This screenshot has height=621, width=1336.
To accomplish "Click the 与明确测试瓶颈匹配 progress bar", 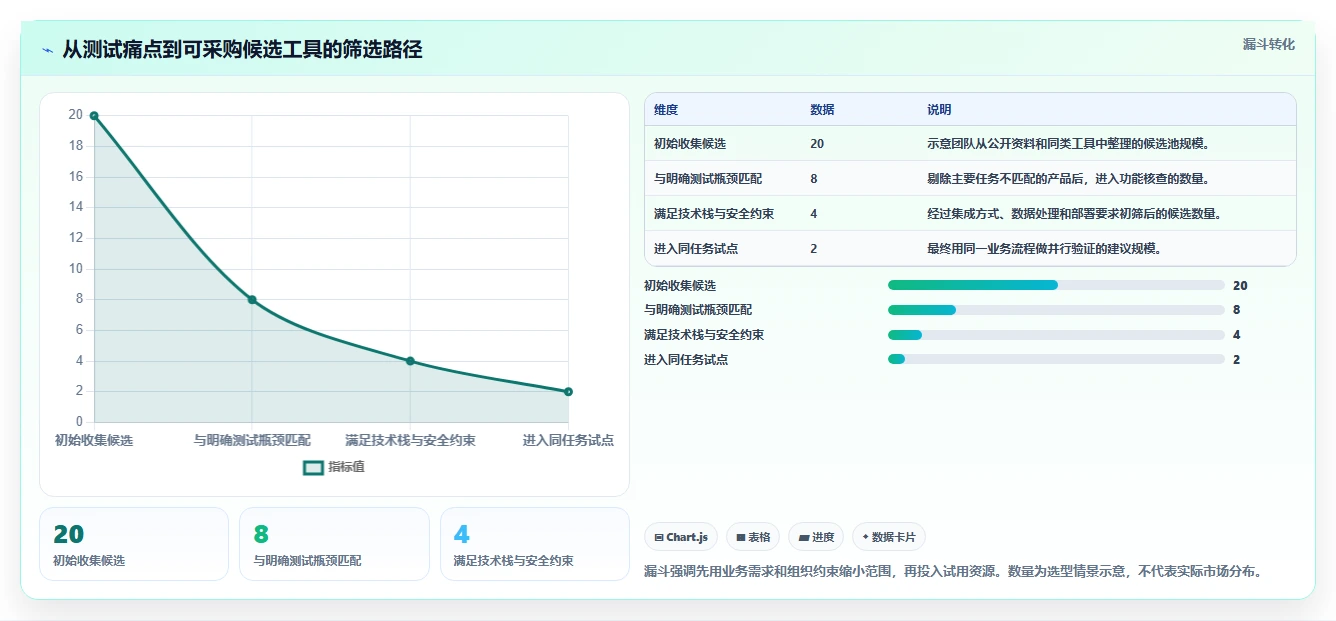I will point(1056,310).
